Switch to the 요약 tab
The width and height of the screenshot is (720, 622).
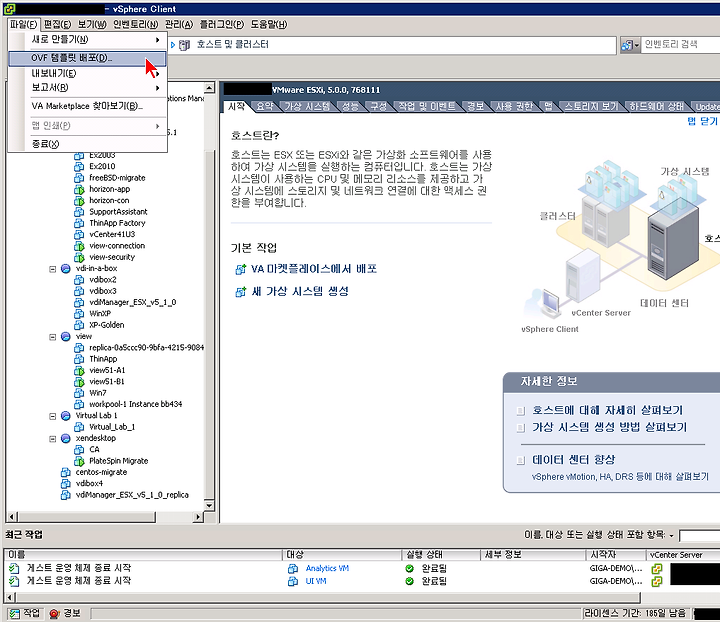pyautogui.click(x=264, y=106)
